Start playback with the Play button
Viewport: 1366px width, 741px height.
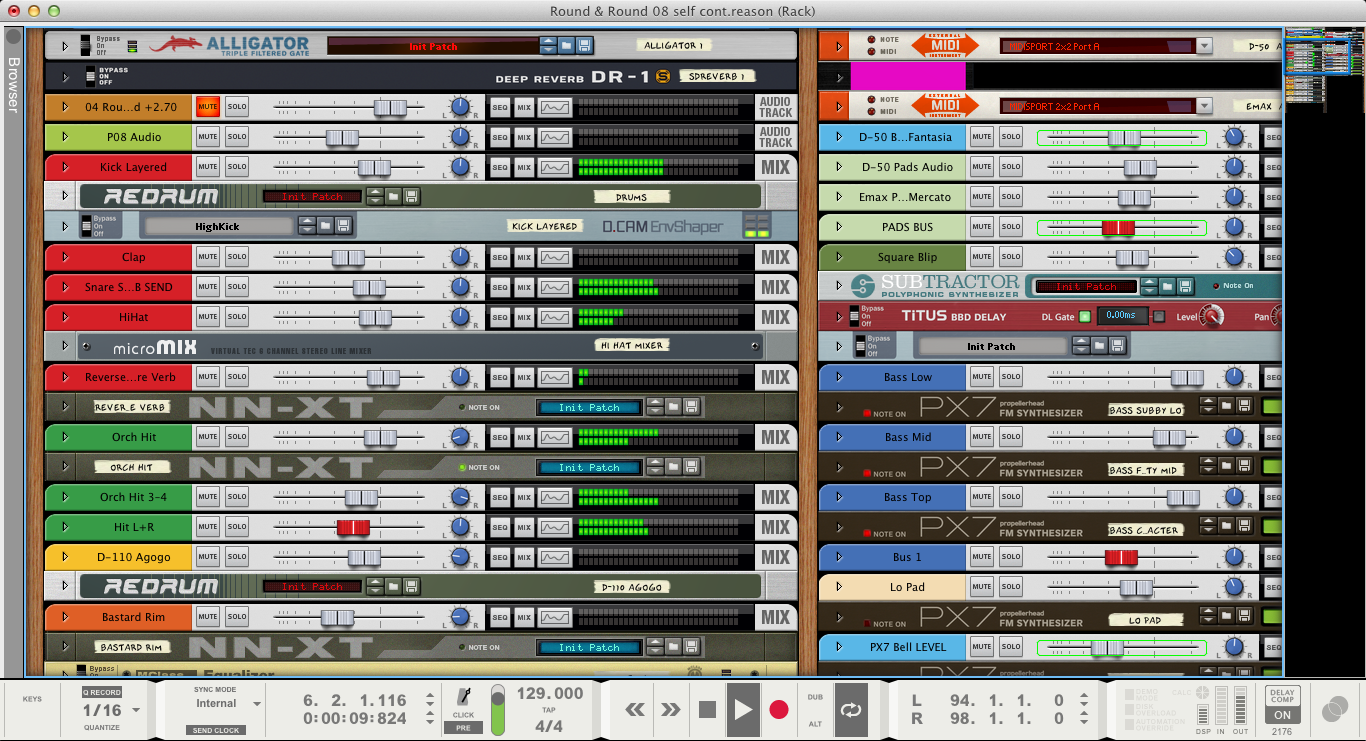[x=743, y=709]
